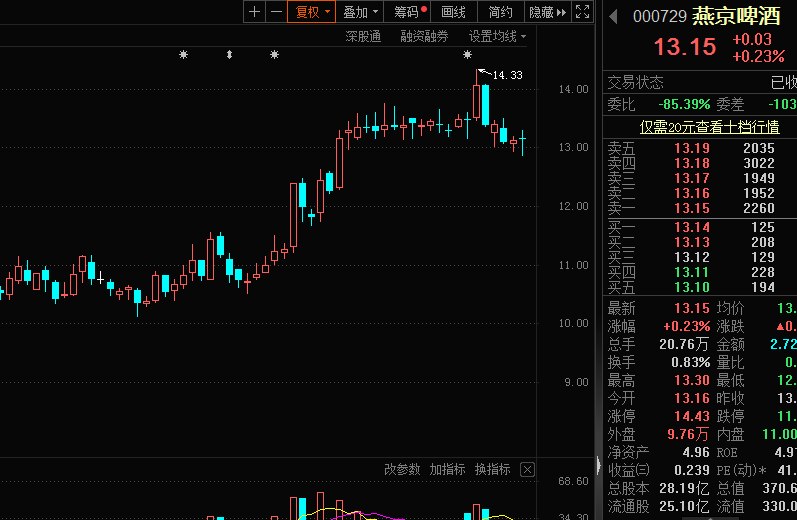The width and height of the screenshot is (797, 520).
Task: Click the 改参数 button
Action: 402,469
